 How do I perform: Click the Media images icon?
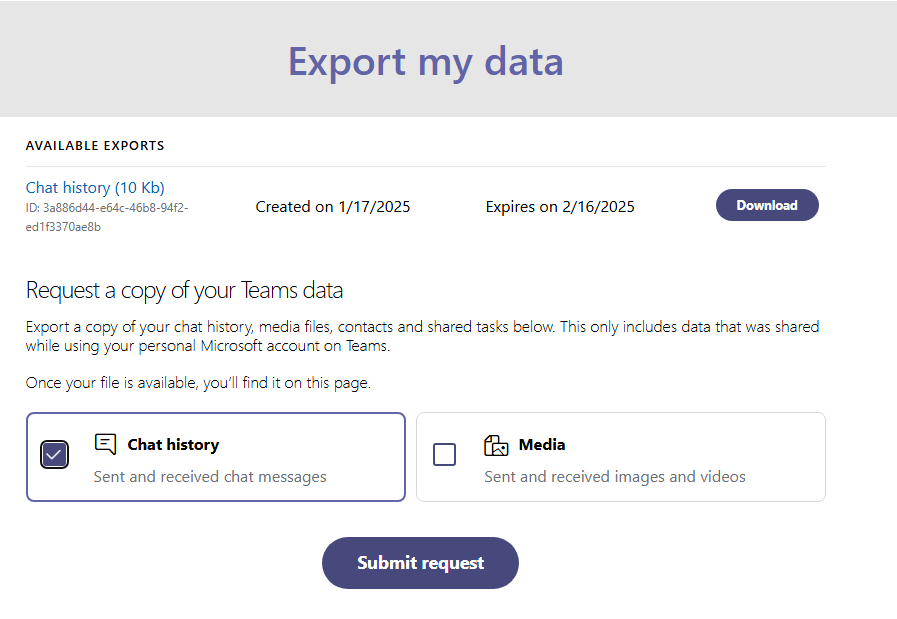[496, 445]
